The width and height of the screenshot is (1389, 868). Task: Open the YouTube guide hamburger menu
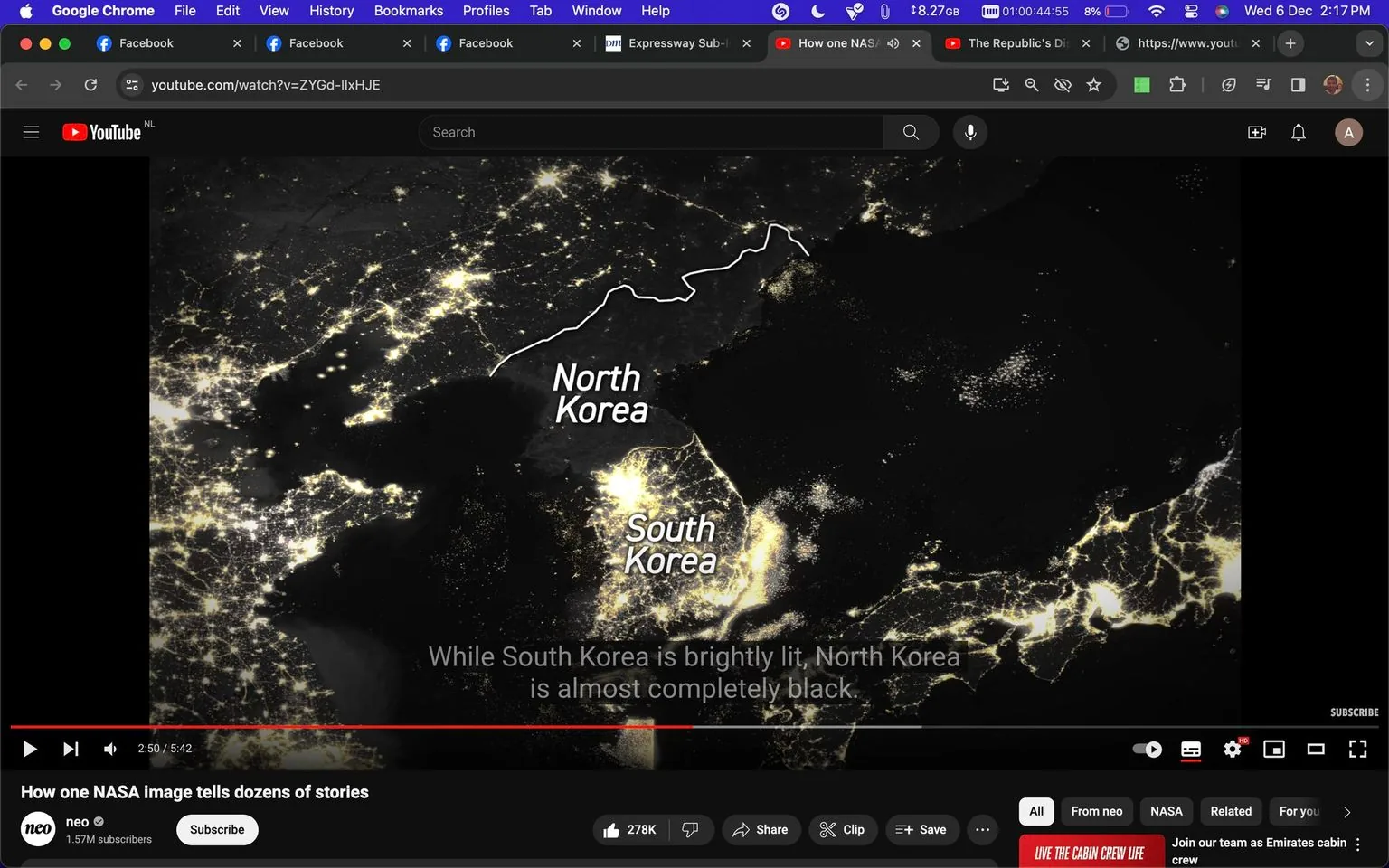[x=31, y=132]
